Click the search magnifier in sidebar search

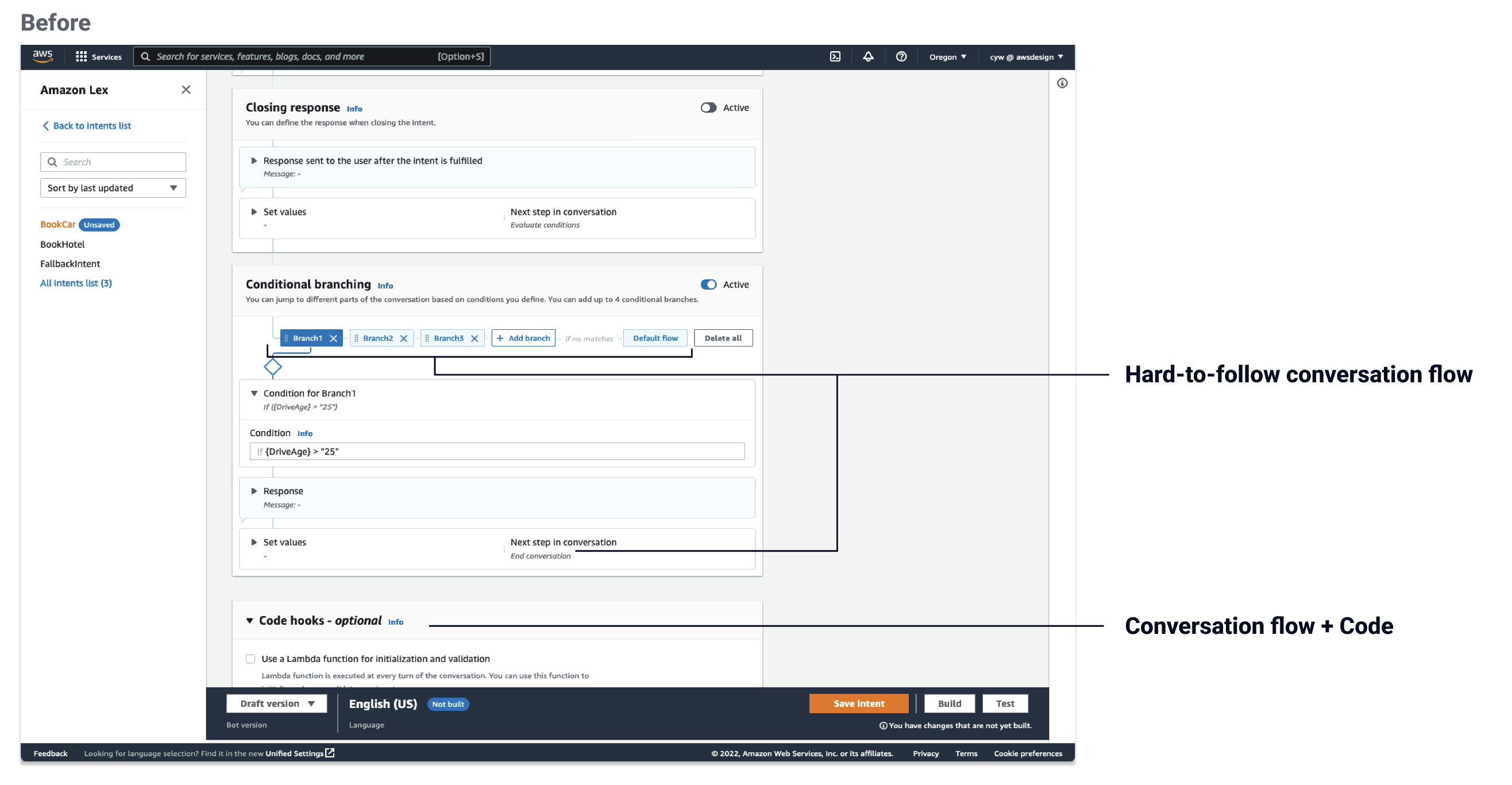coord(52,162)
